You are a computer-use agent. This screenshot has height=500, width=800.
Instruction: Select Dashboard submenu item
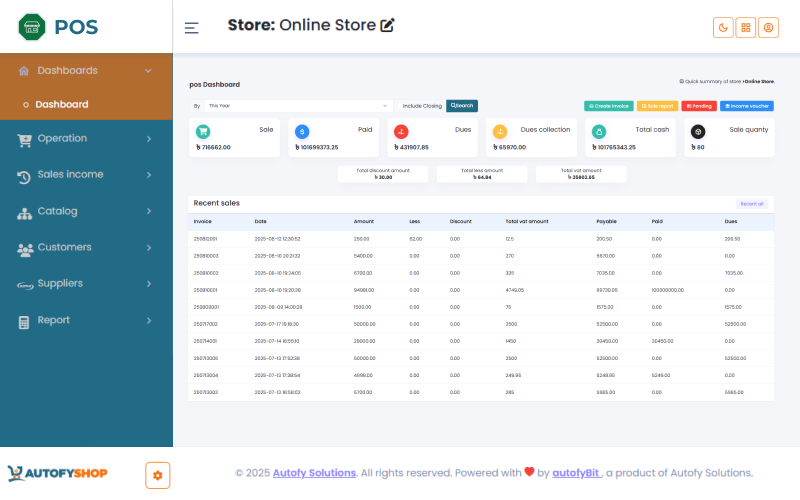point(62,104)
